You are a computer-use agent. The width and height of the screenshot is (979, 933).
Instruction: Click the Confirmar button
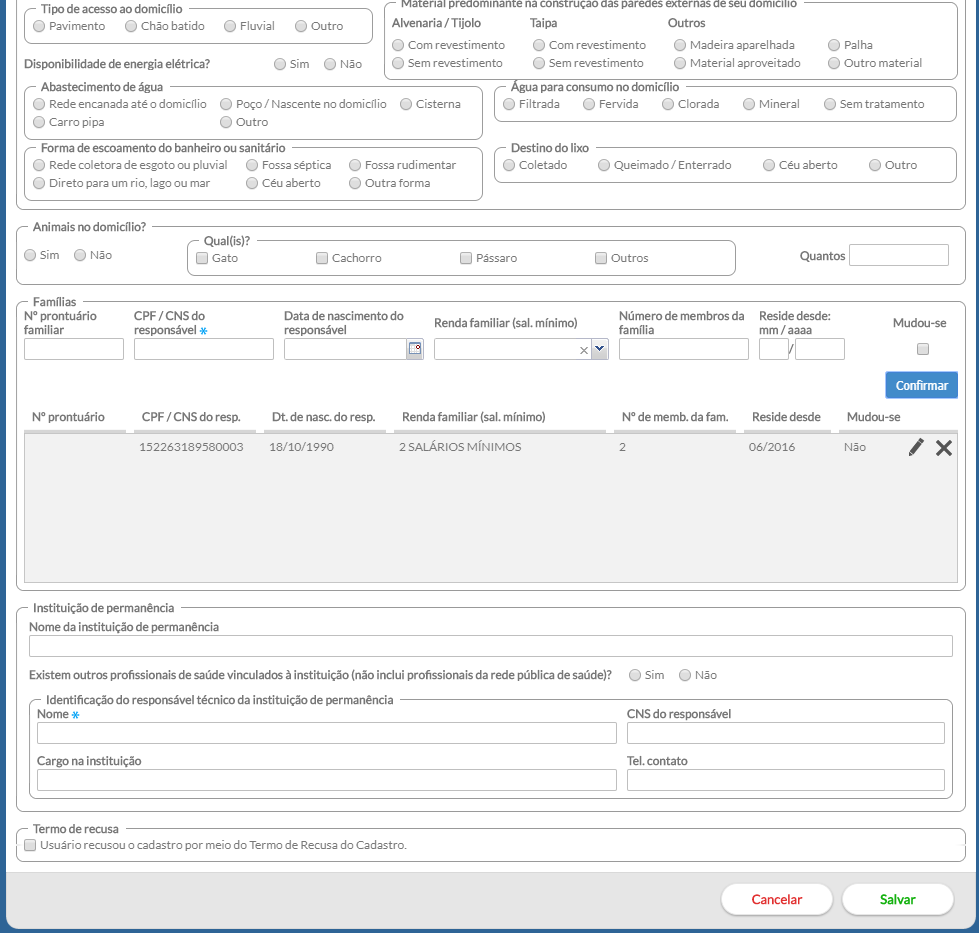point(922,385)
